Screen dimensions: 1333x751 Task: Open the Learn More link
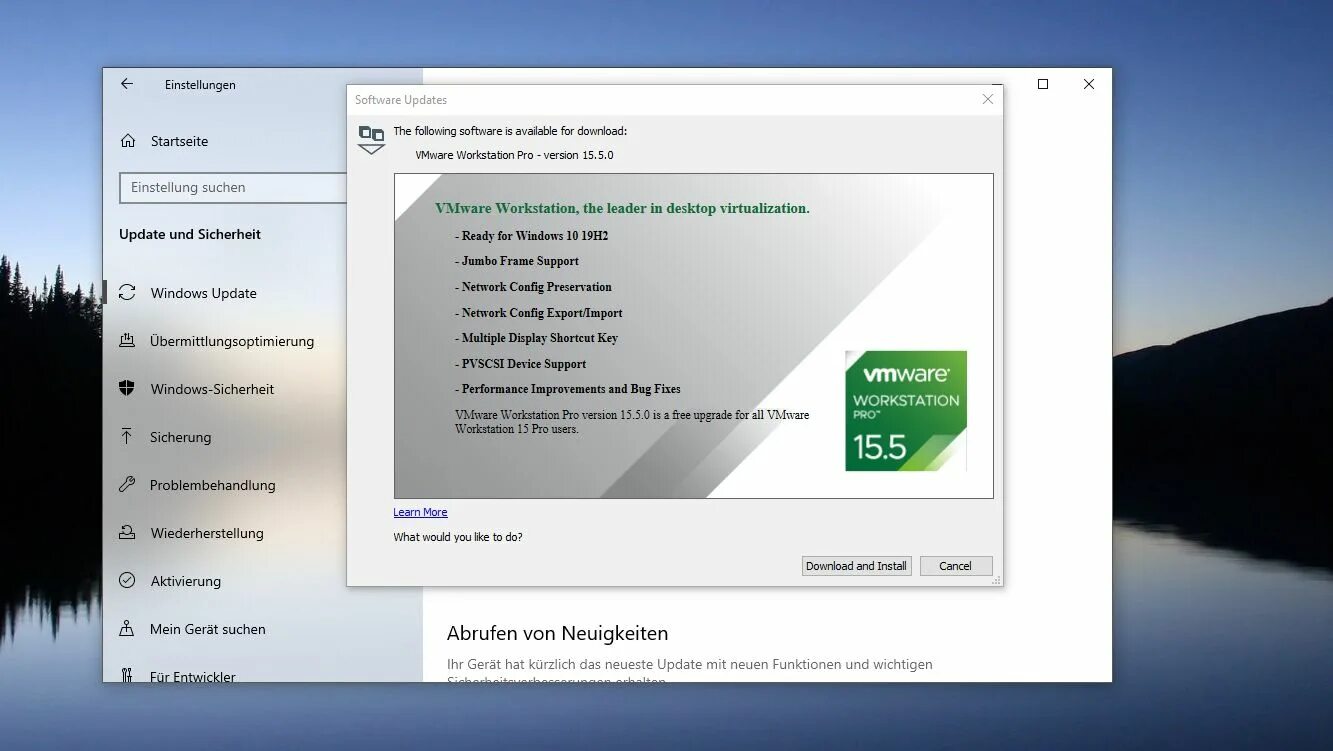click(420, 512)
